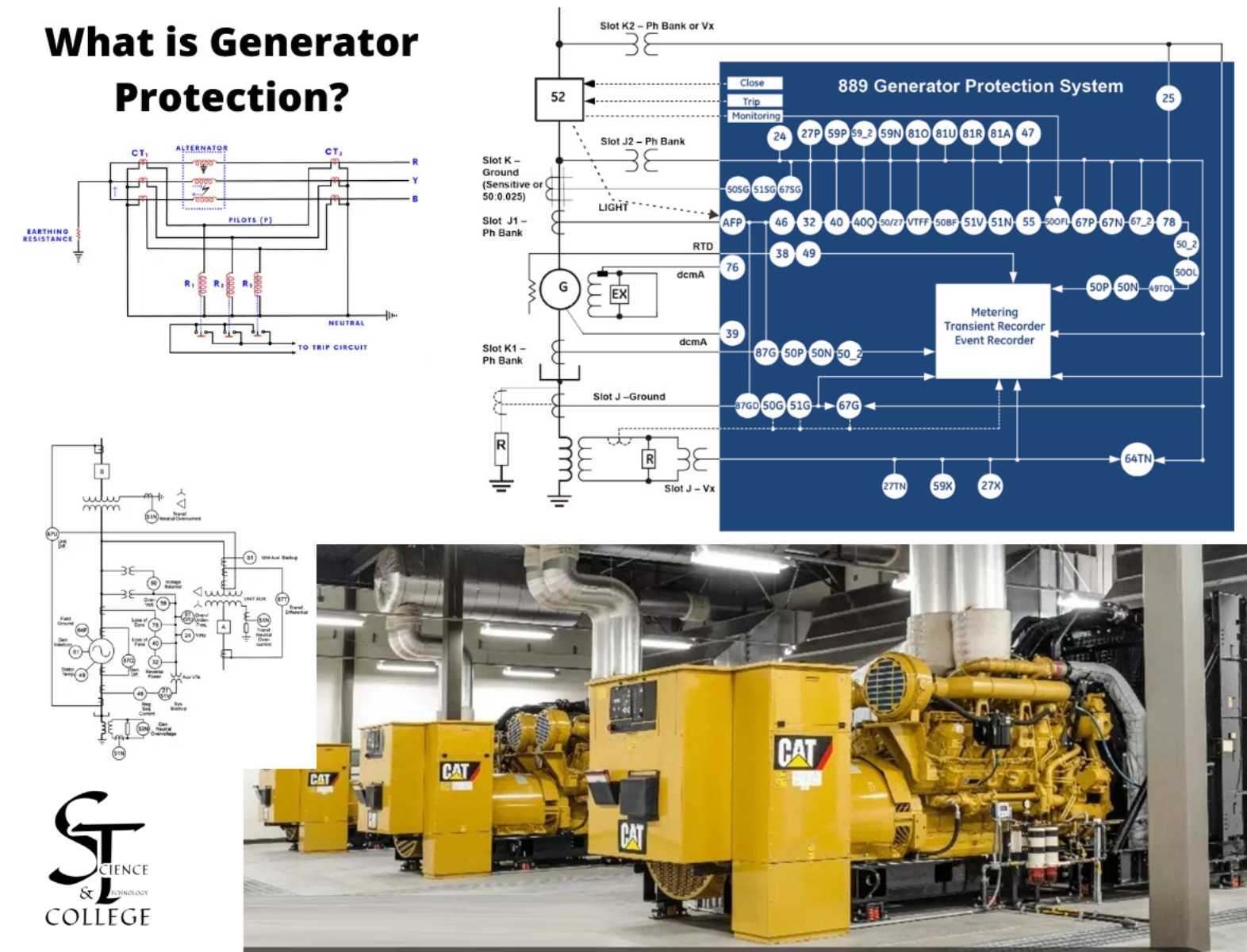Click the 'What is Generator Protection?' title
Screen dimensions: 1247x952
click(x=232, y=70)
